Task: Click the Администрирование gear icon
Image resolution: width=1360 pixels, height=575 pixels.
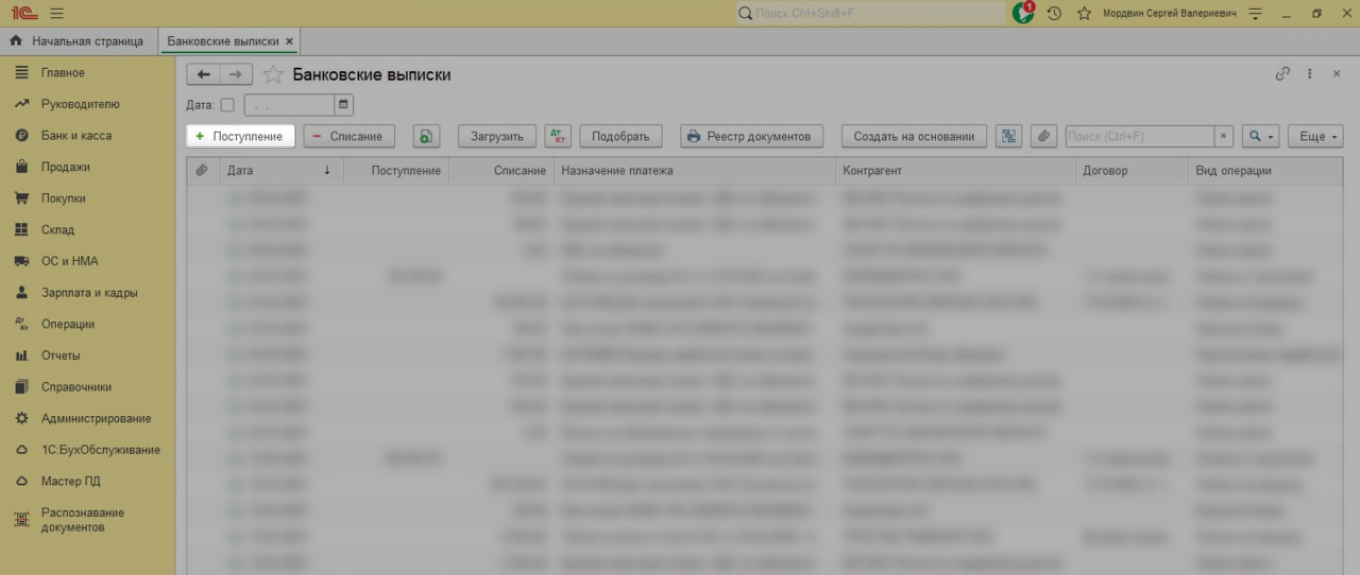Action: 21,418
